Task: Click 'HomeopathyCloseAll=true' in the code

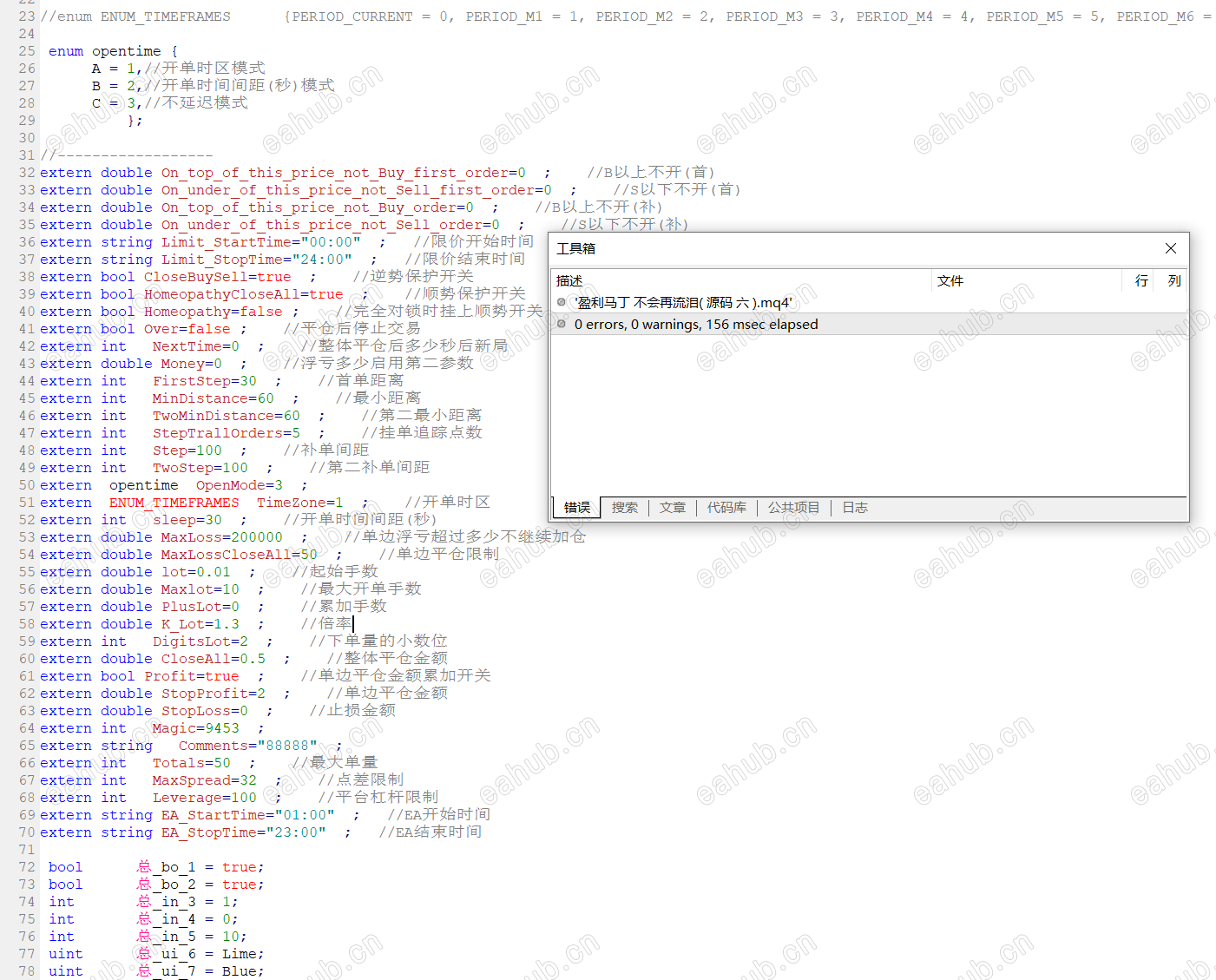Action: (x=244, y=294)
